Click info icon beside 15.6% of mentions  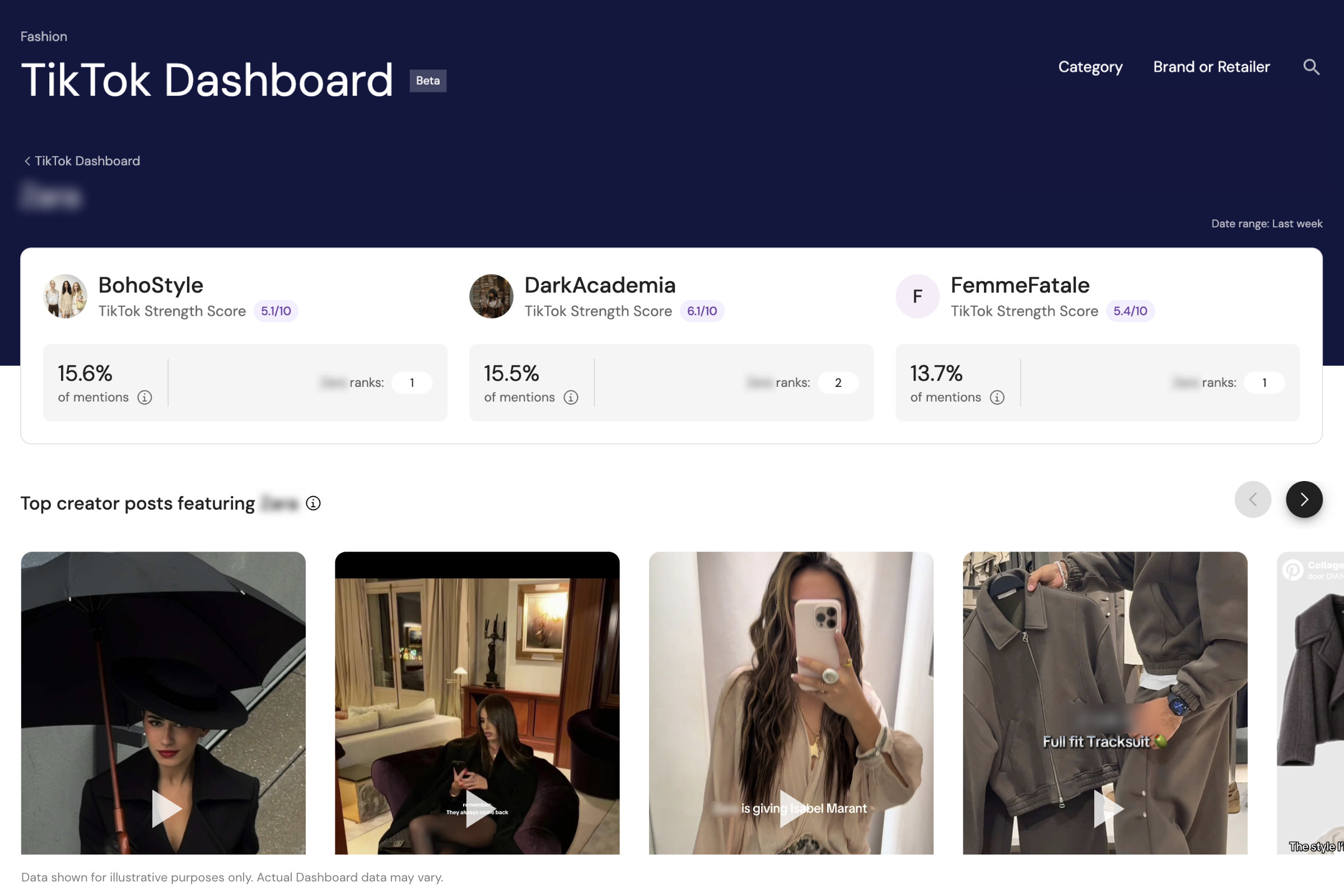[144, 397]
